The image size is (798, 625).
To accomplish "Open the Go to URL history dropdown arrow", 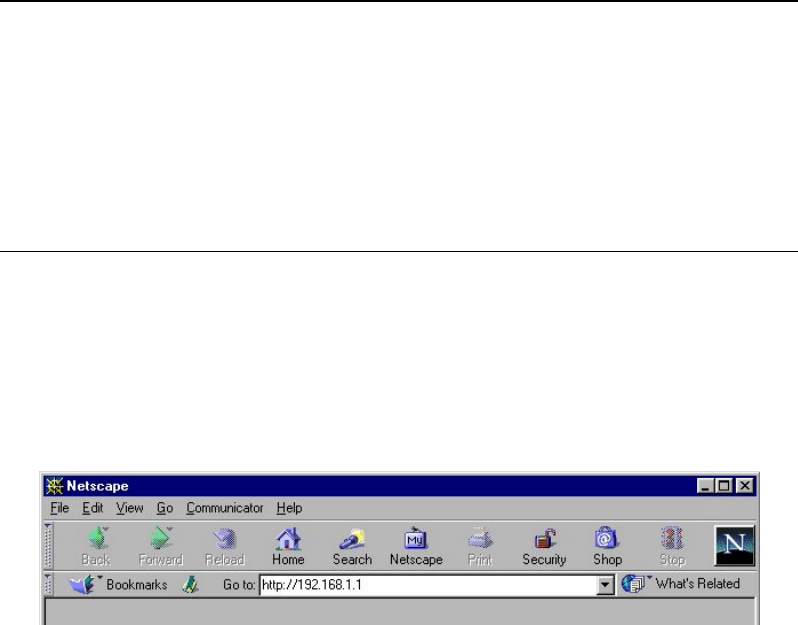I will 603,584.
